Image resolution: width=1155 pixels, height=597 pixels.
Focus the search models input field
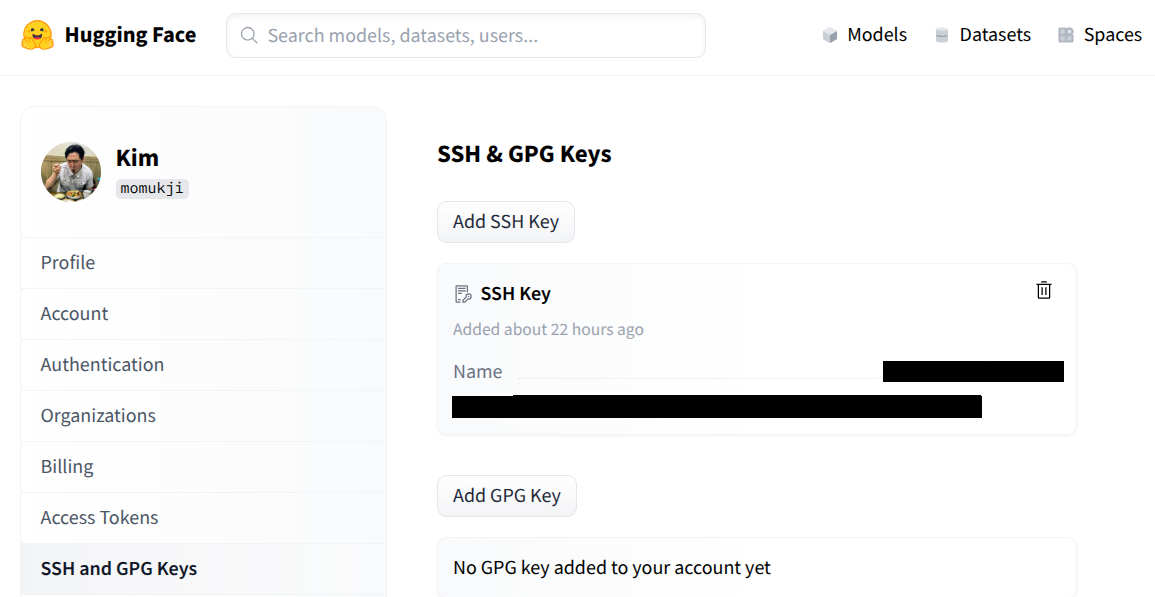(480, 36)
